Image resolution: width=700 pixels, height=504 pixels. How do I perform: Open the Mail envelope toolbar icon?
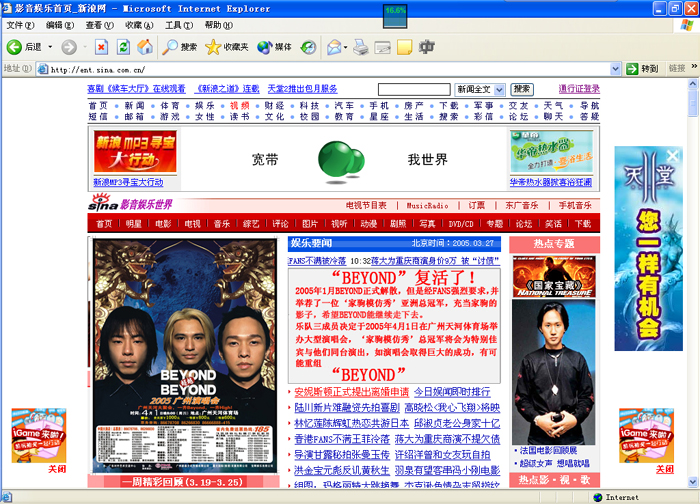(x=333, y=47)
